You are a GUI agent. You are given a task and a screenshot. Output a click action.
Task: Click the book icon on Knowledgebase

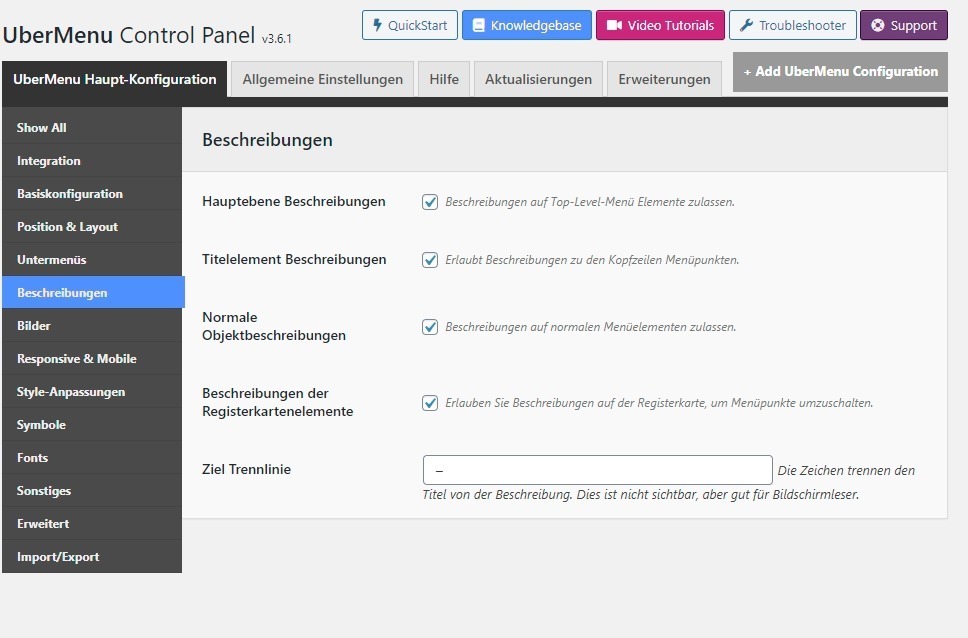coord(478,25)
